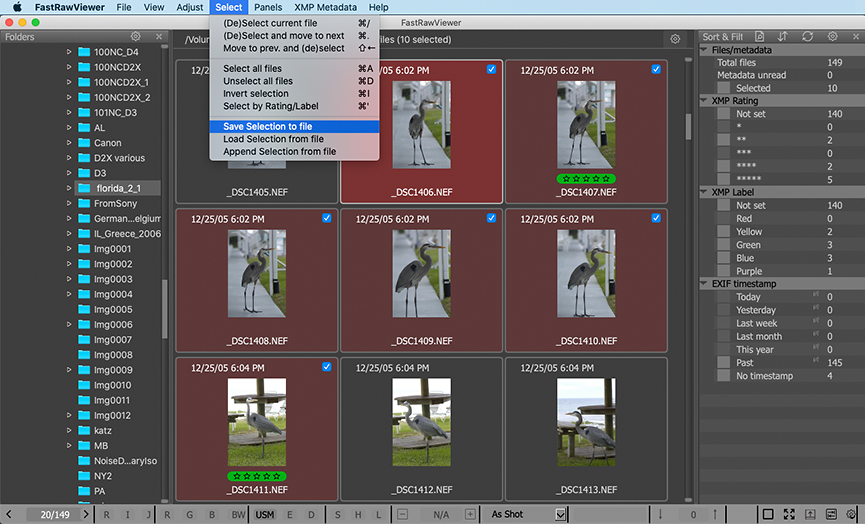Click the fullscreen icon in the bottom status bar
Viewport: 865px width, 524px height.
tap(790, 514)
